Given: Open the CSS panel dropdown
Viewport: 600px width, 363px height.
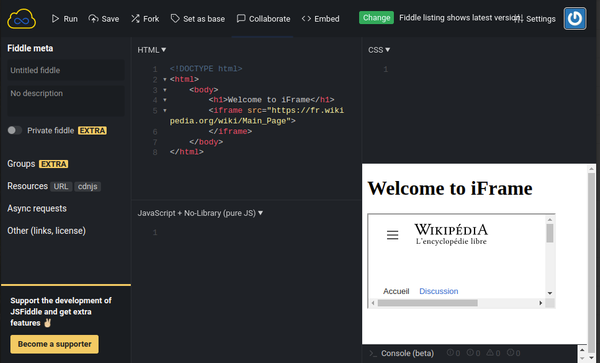Looking at the screenshot, I should coord(379,50).
